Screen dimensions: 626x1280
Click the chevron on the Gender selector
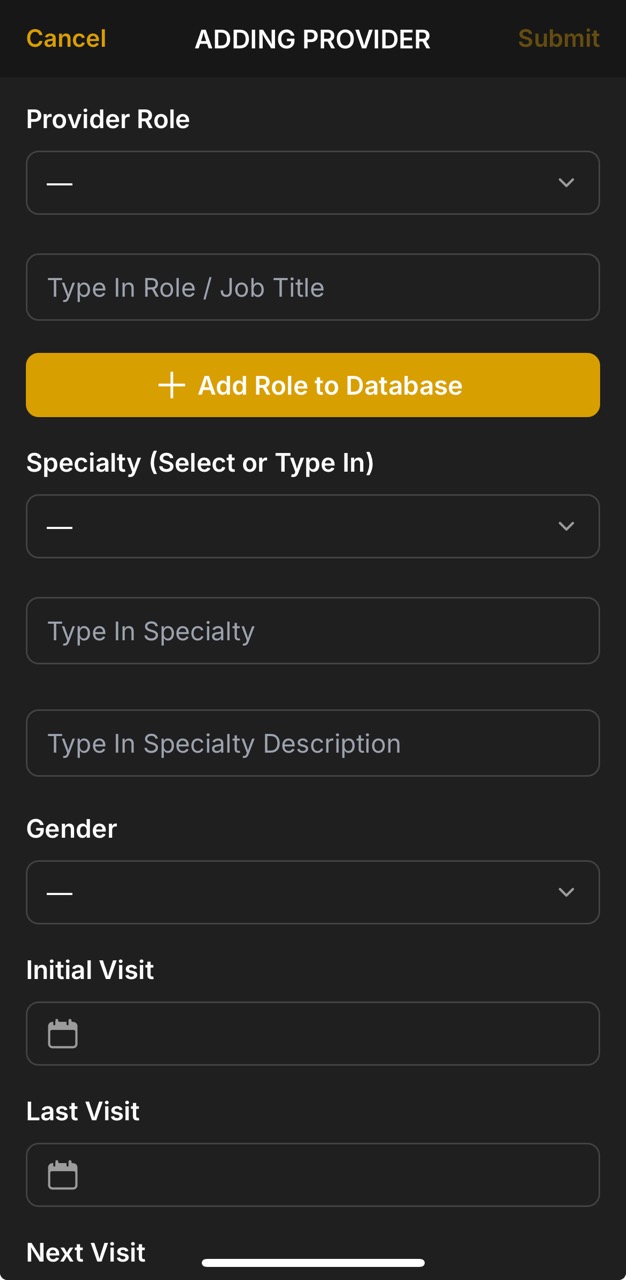(x=566, y=892)
